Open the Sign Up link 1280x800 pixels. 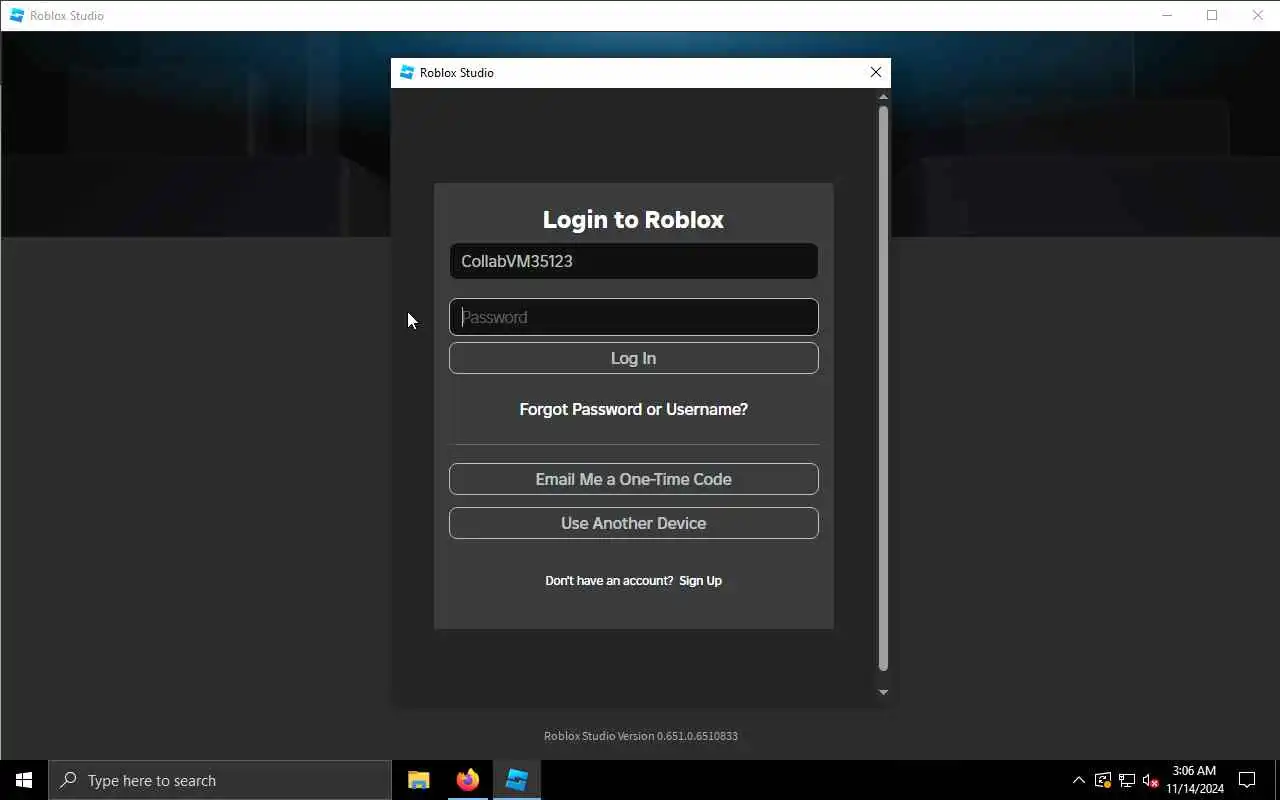[700, 581]
